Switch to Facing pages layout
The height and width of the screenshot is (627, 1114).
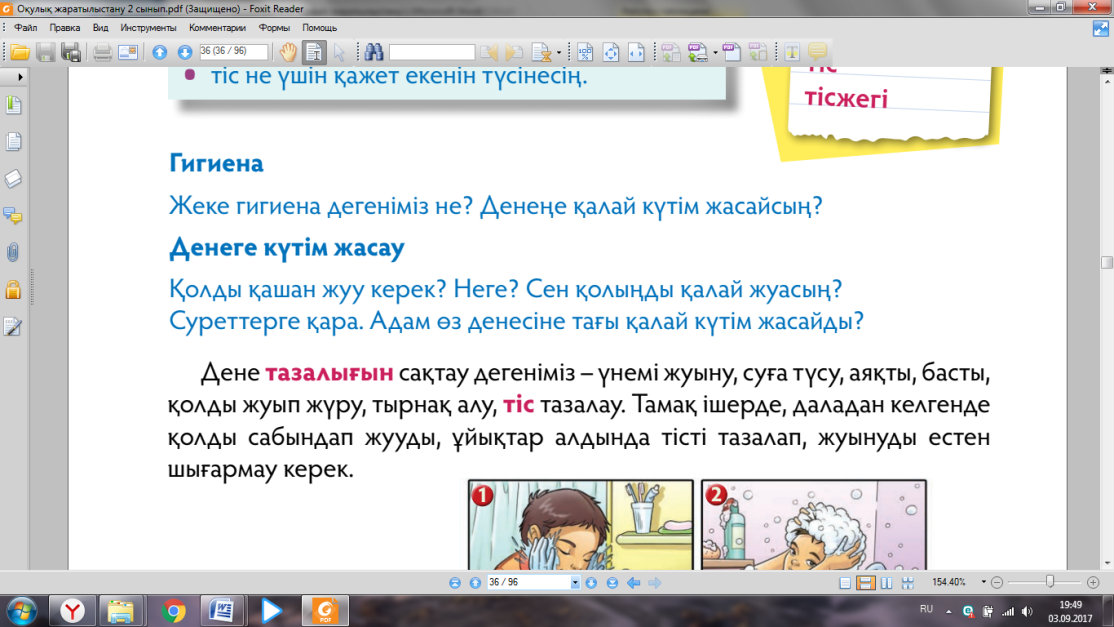tap(887, 583)
